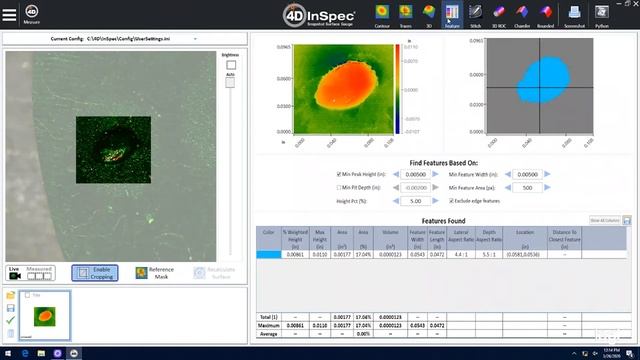Image resolution: width=640 pixels, height=360 pixels.
Task: Click the 4D Measure icon
Action: pos(31,14)
